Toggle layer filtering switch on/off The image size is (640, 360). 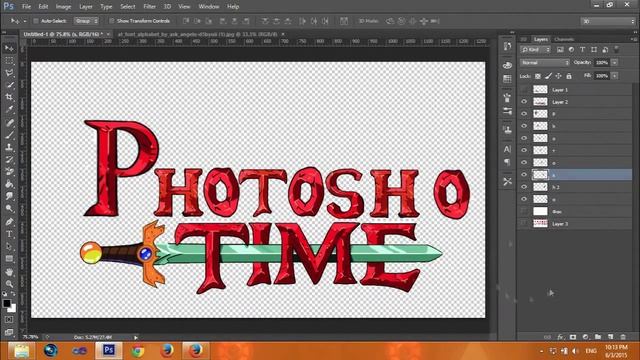coord(617,50)
